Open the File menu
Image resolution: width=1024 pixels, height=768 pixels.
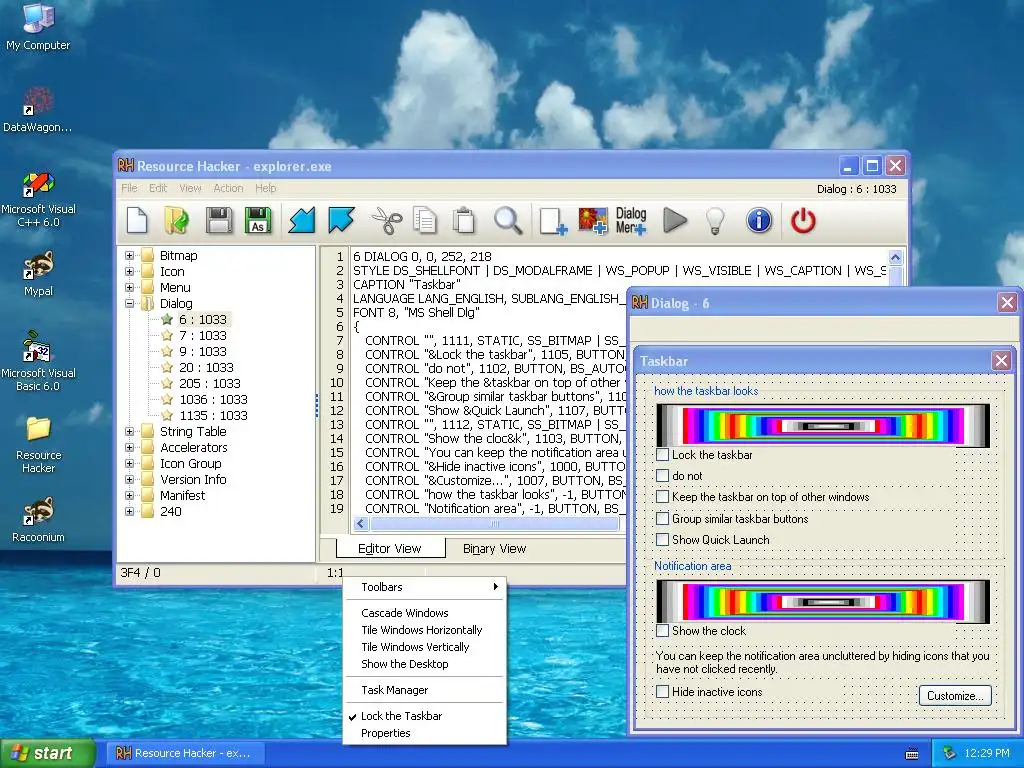click(x=129, y=188)
